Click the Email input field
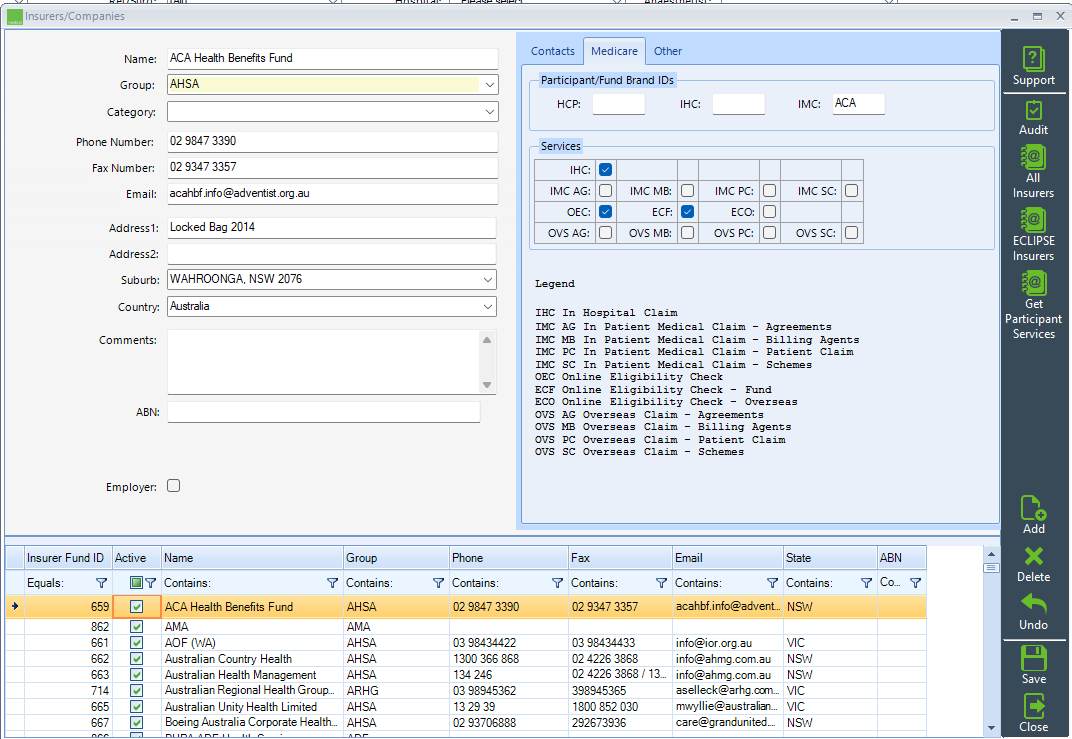1072x739 pixels. point(332,193)
